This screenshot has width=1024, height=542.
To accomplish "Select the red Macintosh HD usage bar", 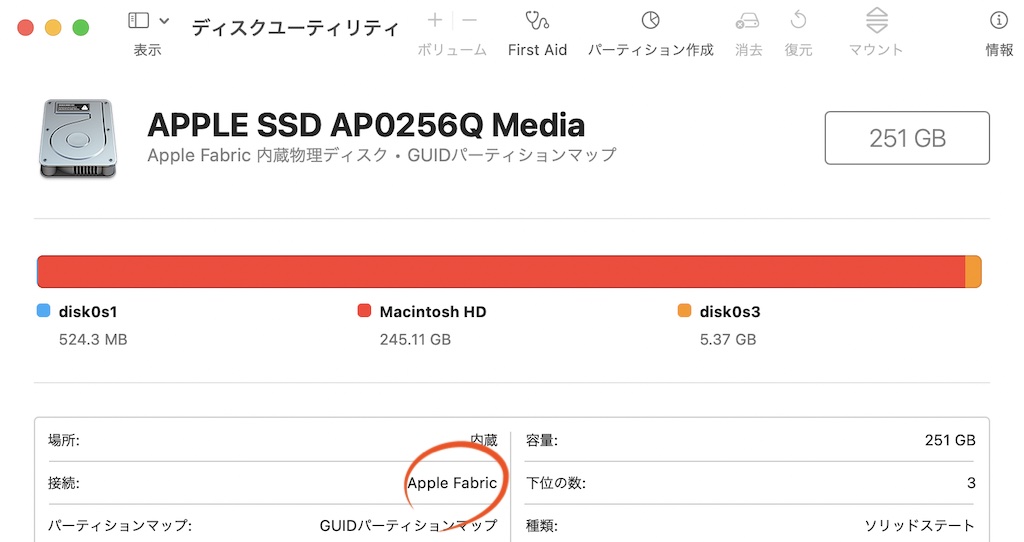I will click(501, 272).
